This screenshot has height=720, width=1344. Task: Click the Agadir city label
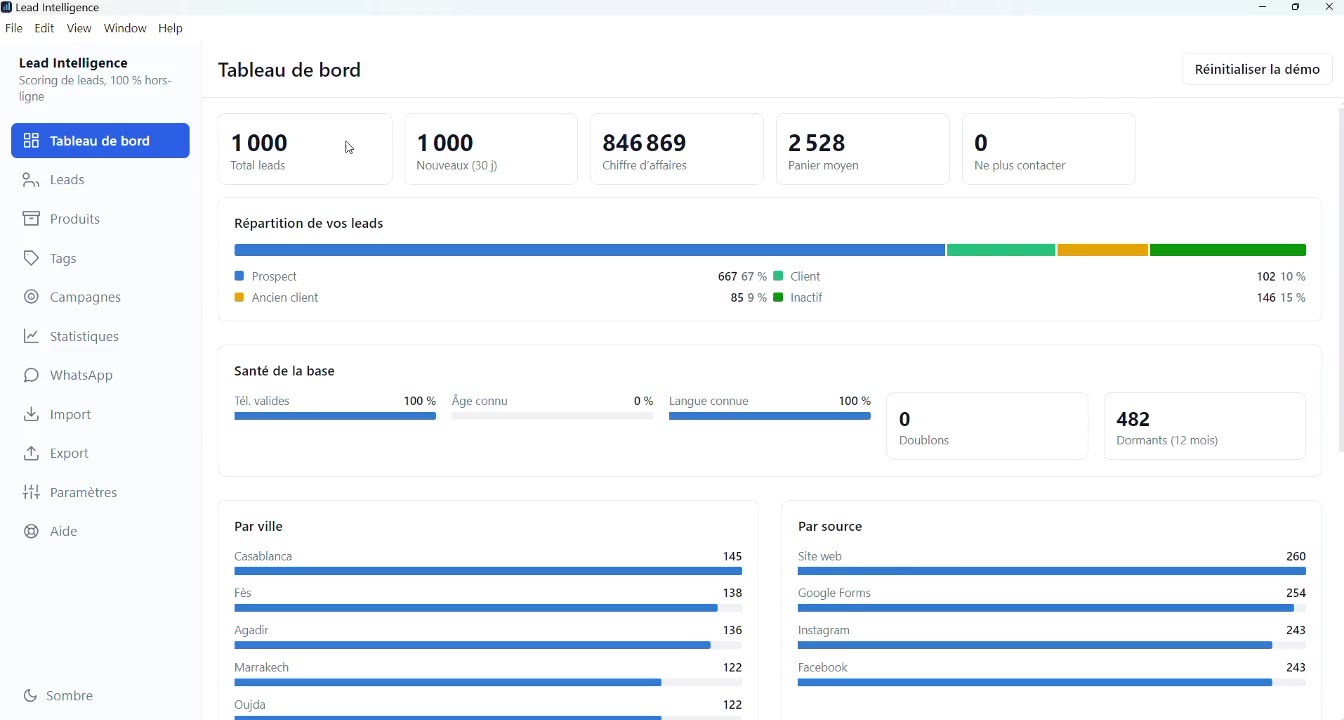(251, 630)
